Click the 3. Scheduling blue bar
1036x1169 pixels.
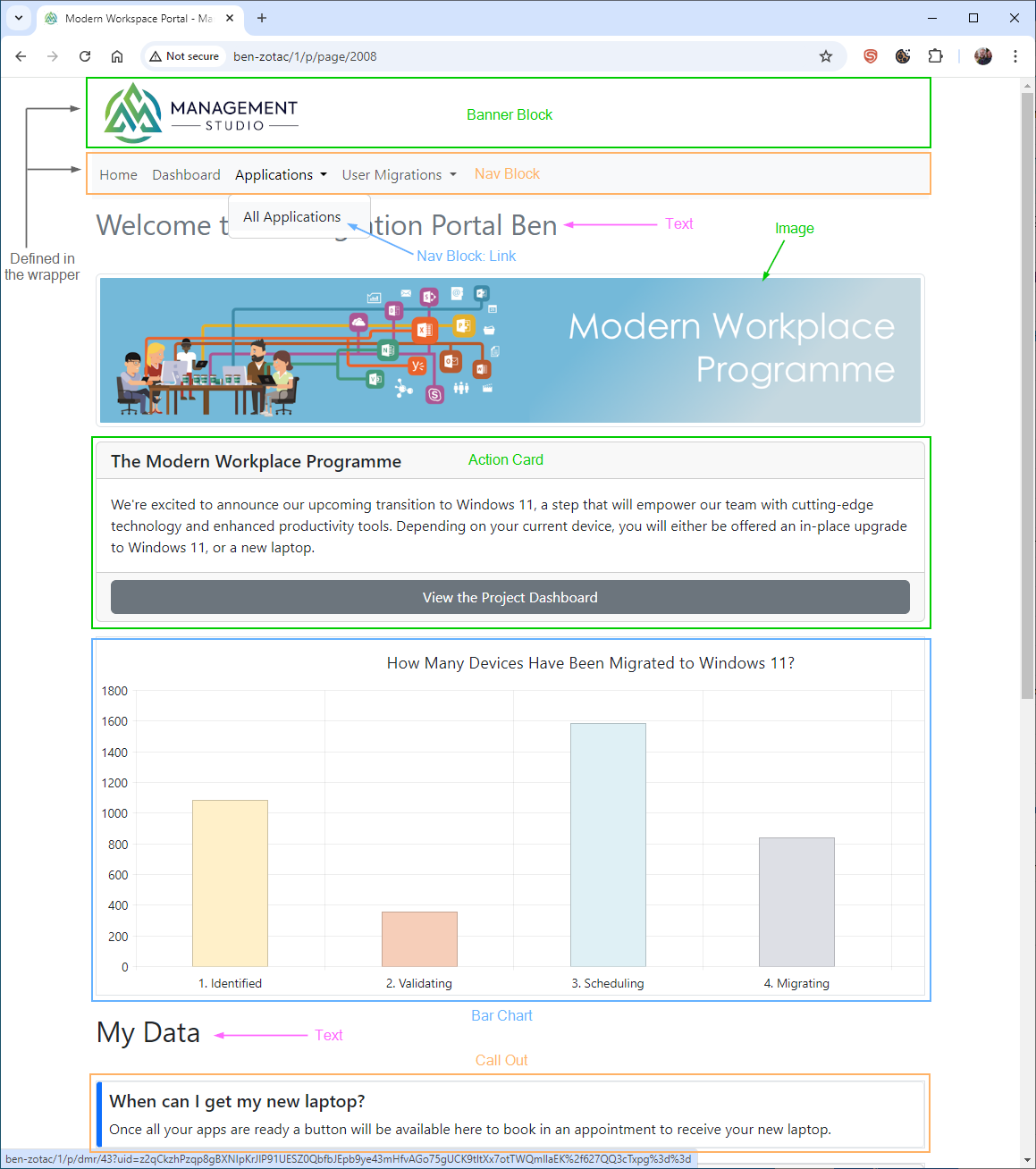[608, 845]
